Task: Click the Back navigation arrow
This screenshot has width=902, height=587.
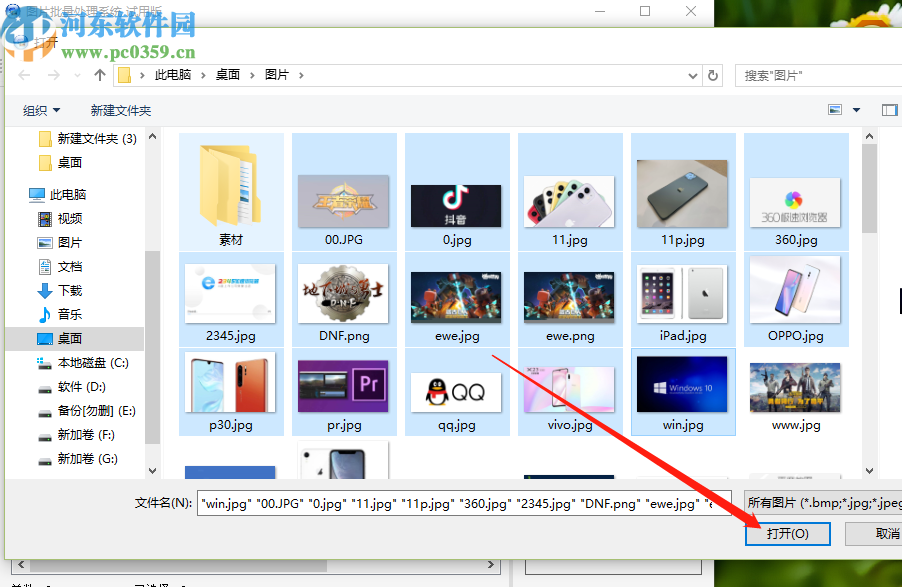Action: pos(25,75)
